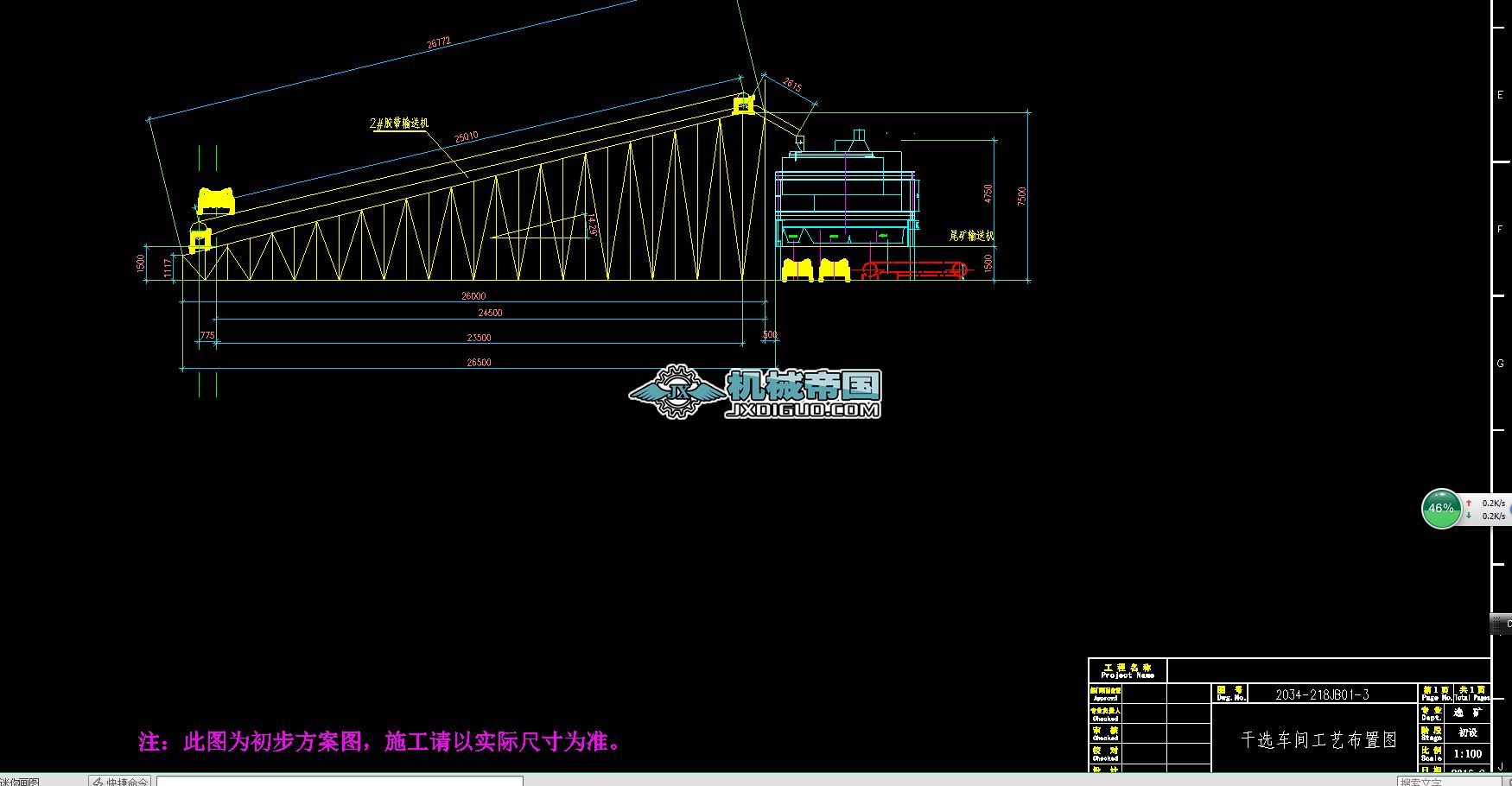The image size is (1512, 786).
Task: Click the 初设 stage value in title block
Action: click(x=1468, y=732)
